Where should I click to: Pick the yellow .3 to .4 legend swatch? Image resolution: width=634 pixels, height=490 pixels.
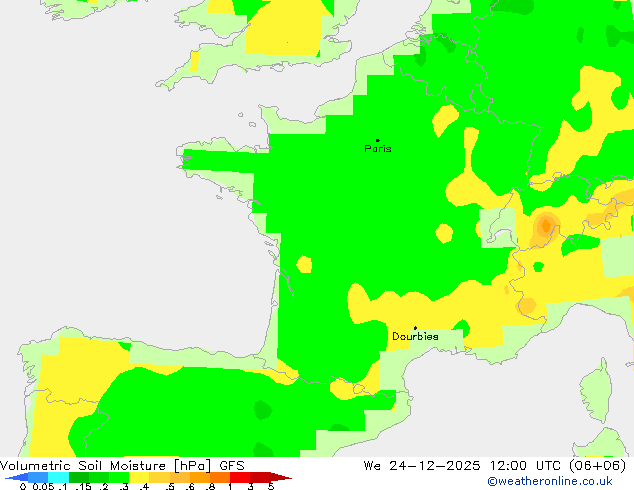click(x=139, y=477)
